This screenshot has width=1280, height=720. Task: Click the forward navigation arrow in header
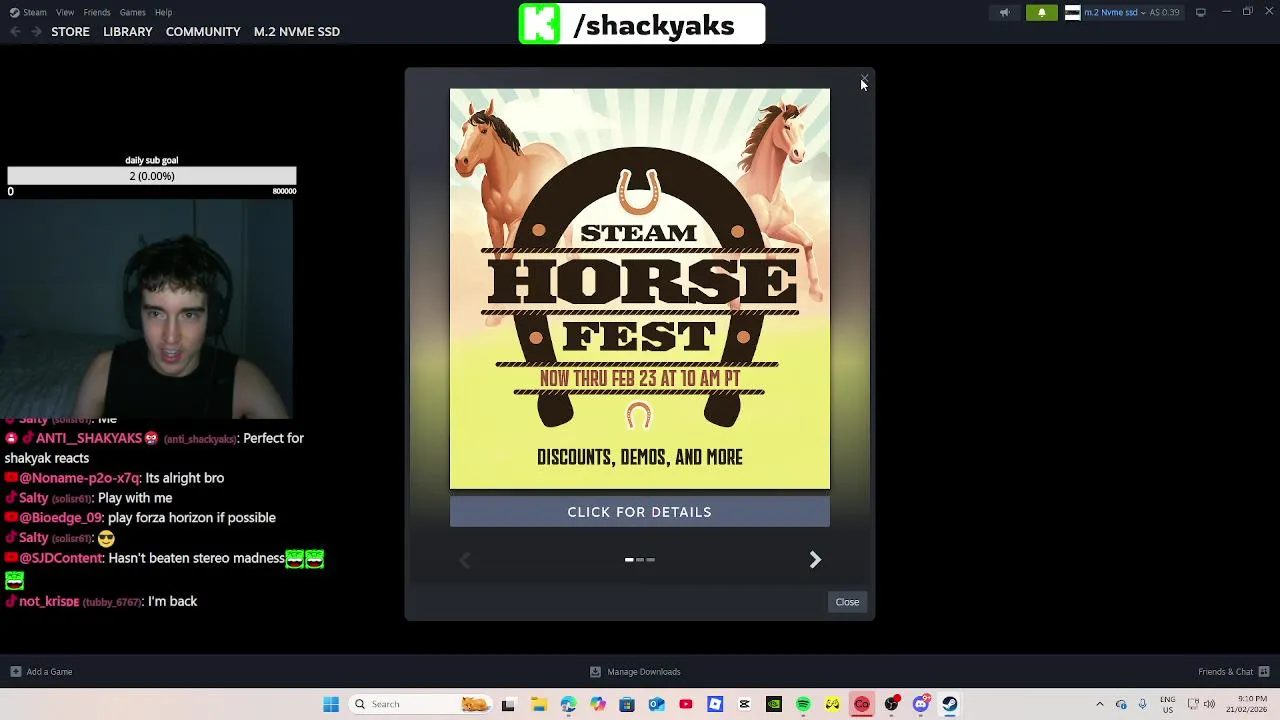click(36, 31)
